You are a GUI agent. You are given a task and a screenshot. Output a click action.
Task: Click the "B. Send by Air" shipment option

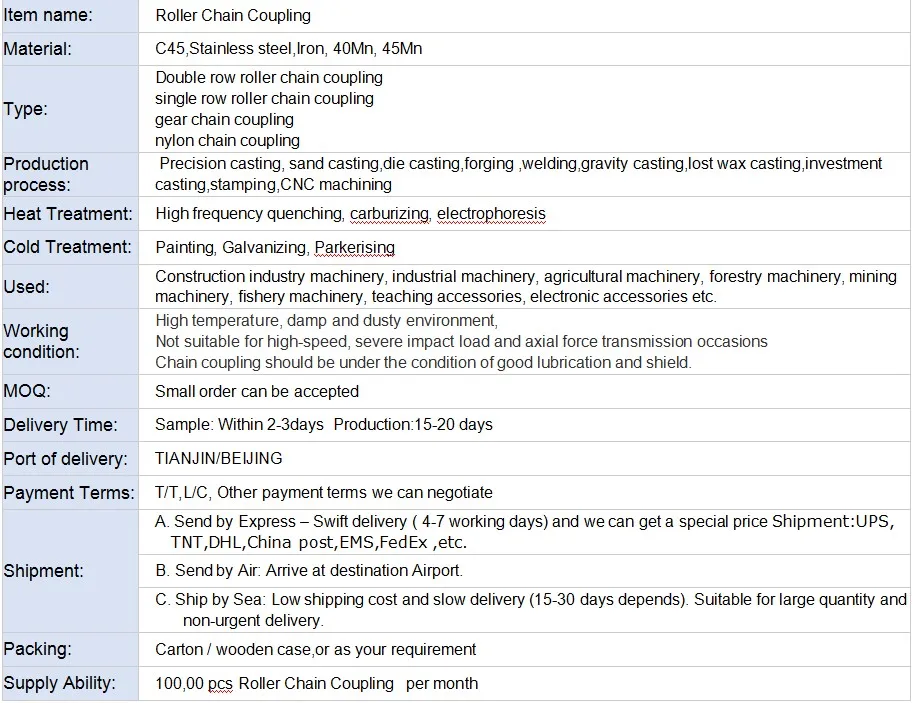click(308, 571)
